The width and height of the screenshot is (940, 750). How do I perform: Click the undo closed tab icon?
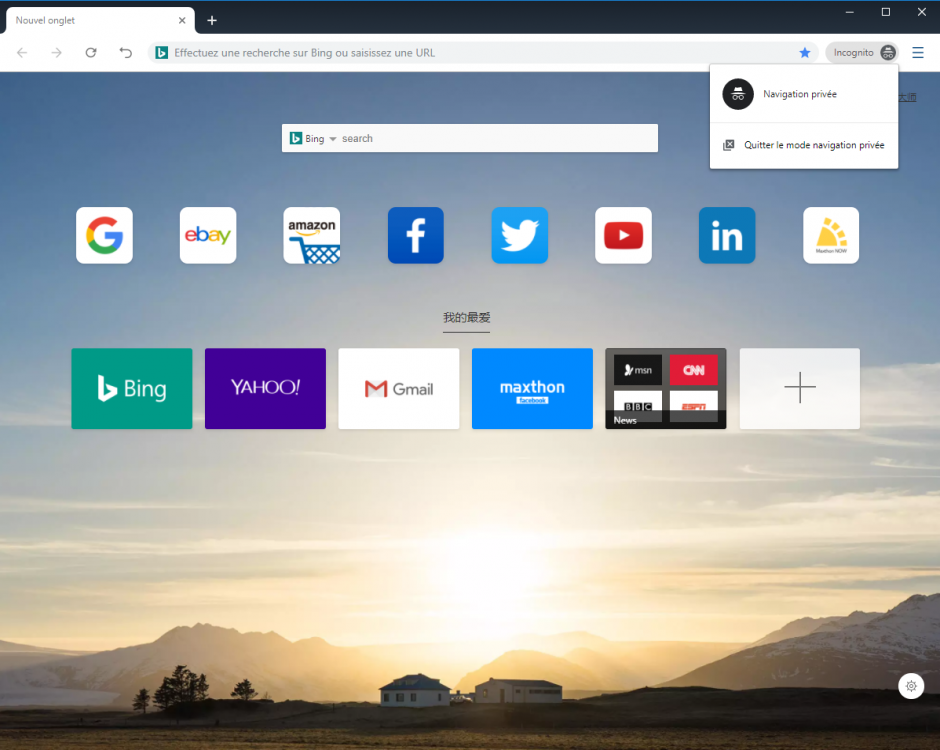click(x=125, y=52)
